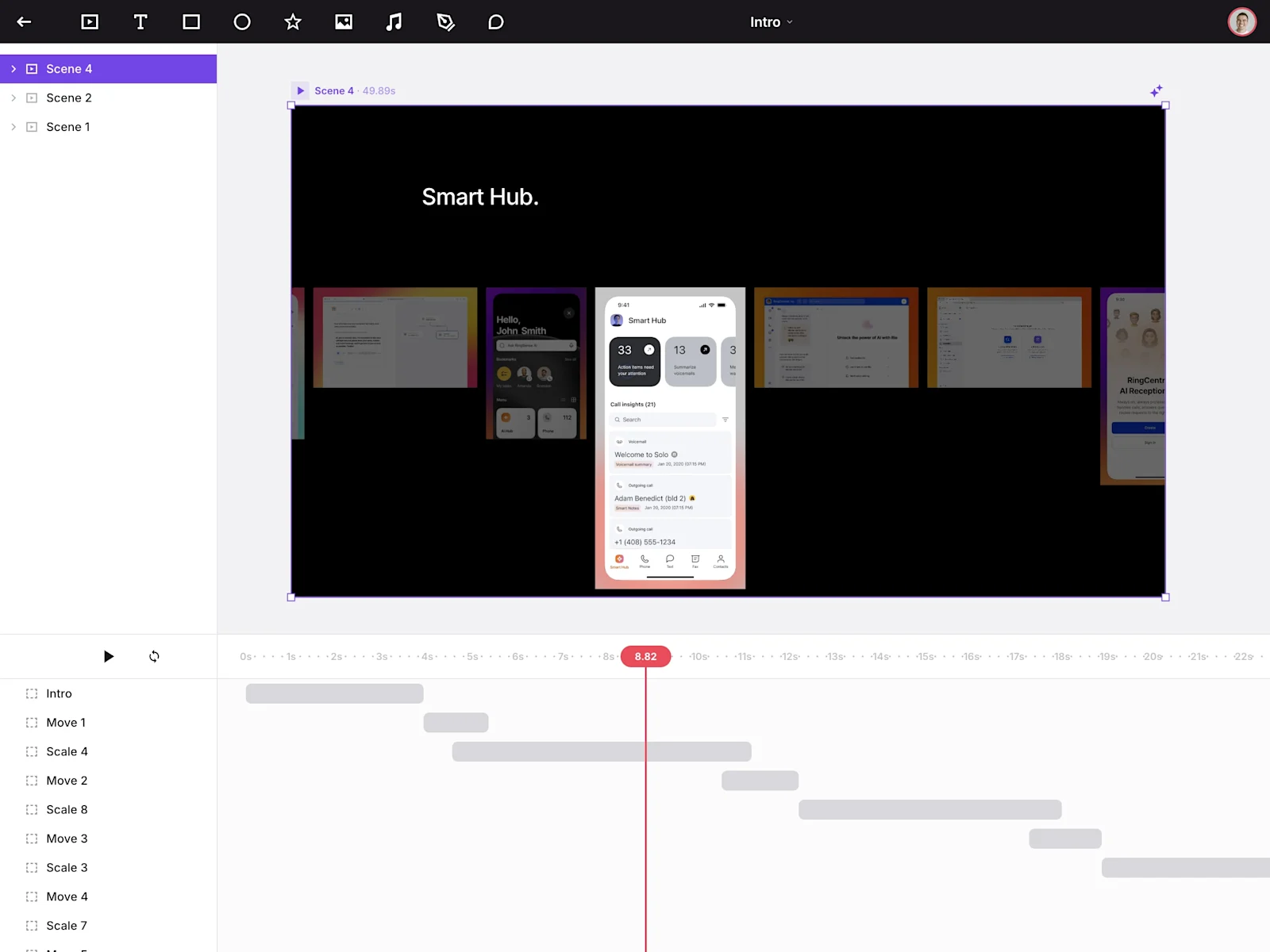Select Scene 1 in the scene list
This screenshot has height=952, width=1270.
click(108, 127)
